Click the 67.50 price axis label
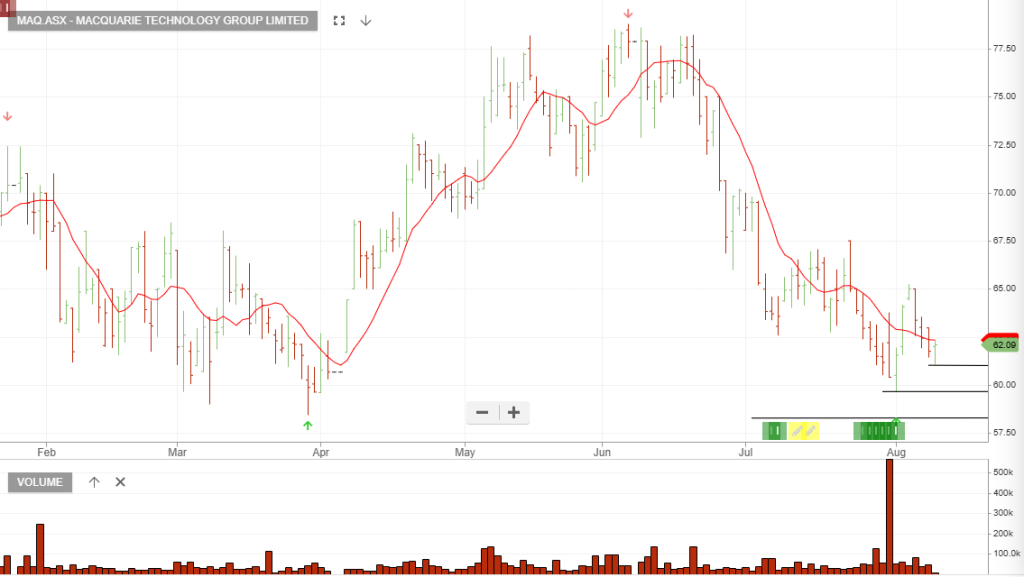This screenshot has height=577, width=1024. point(1004,240)
